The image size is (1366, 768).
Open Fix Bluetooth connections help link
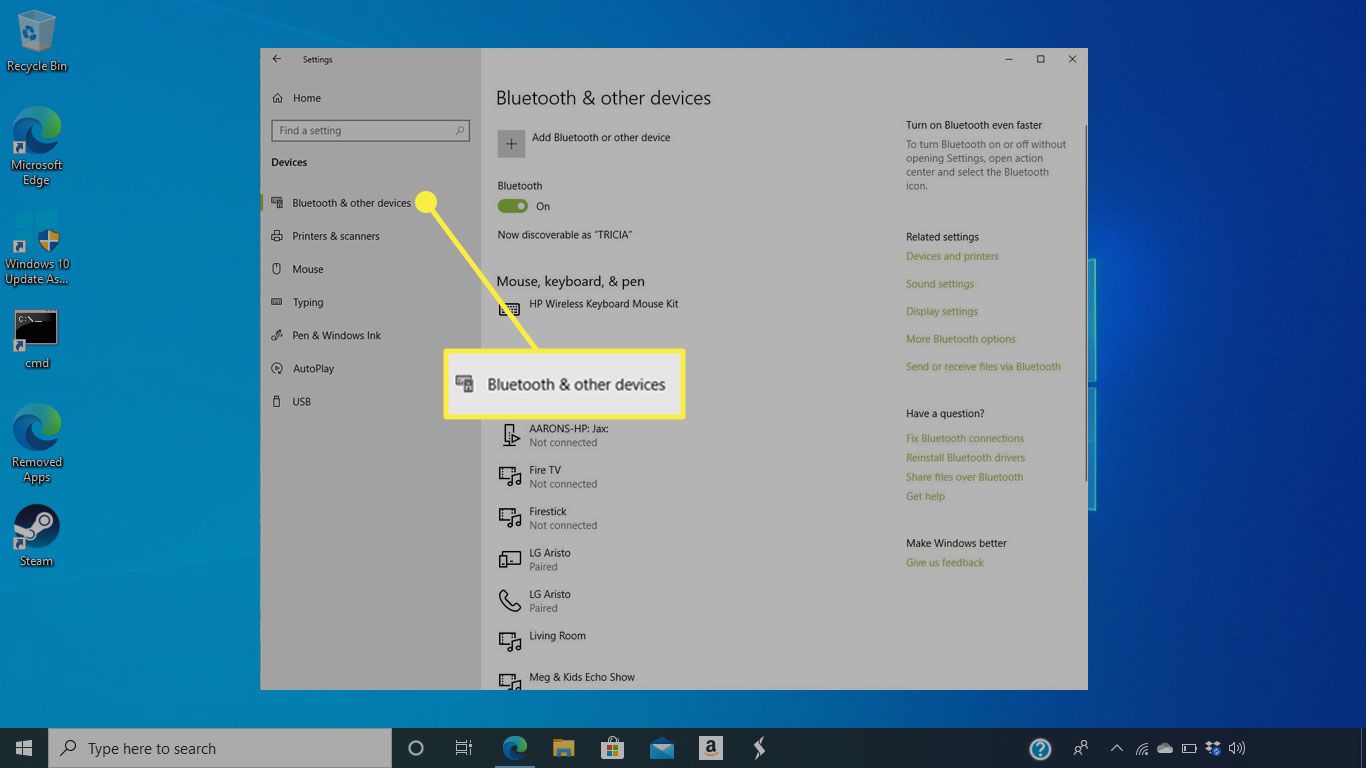[x=965, y=438]
